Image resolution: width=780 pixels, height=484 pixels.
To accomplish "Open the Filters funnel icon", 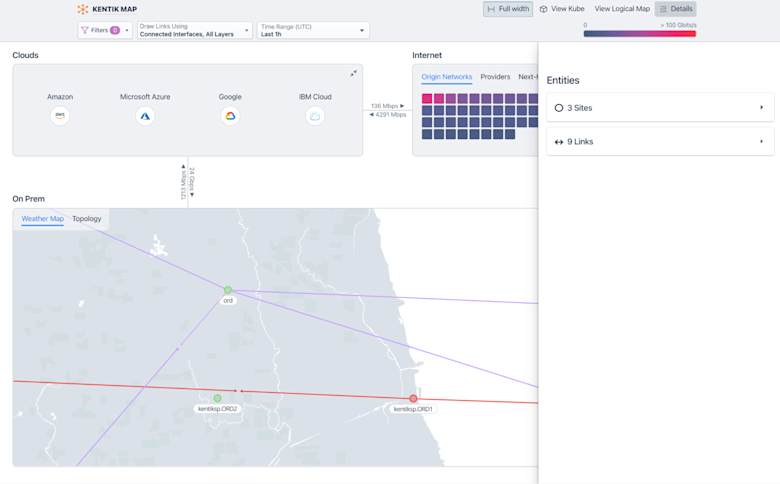I will point(85,30).
